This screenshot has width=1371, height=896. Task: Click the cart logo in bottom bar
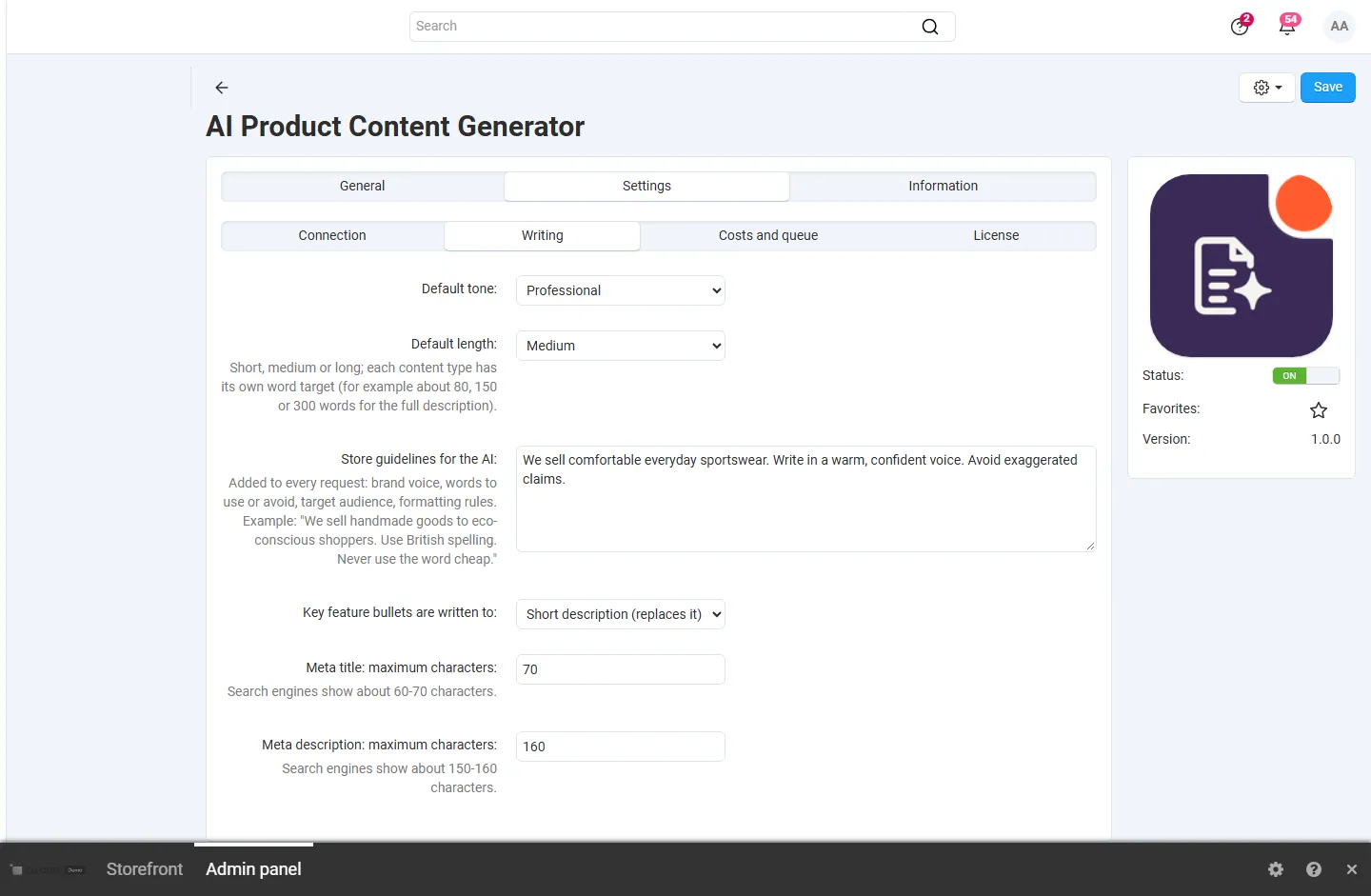[48, 870]
